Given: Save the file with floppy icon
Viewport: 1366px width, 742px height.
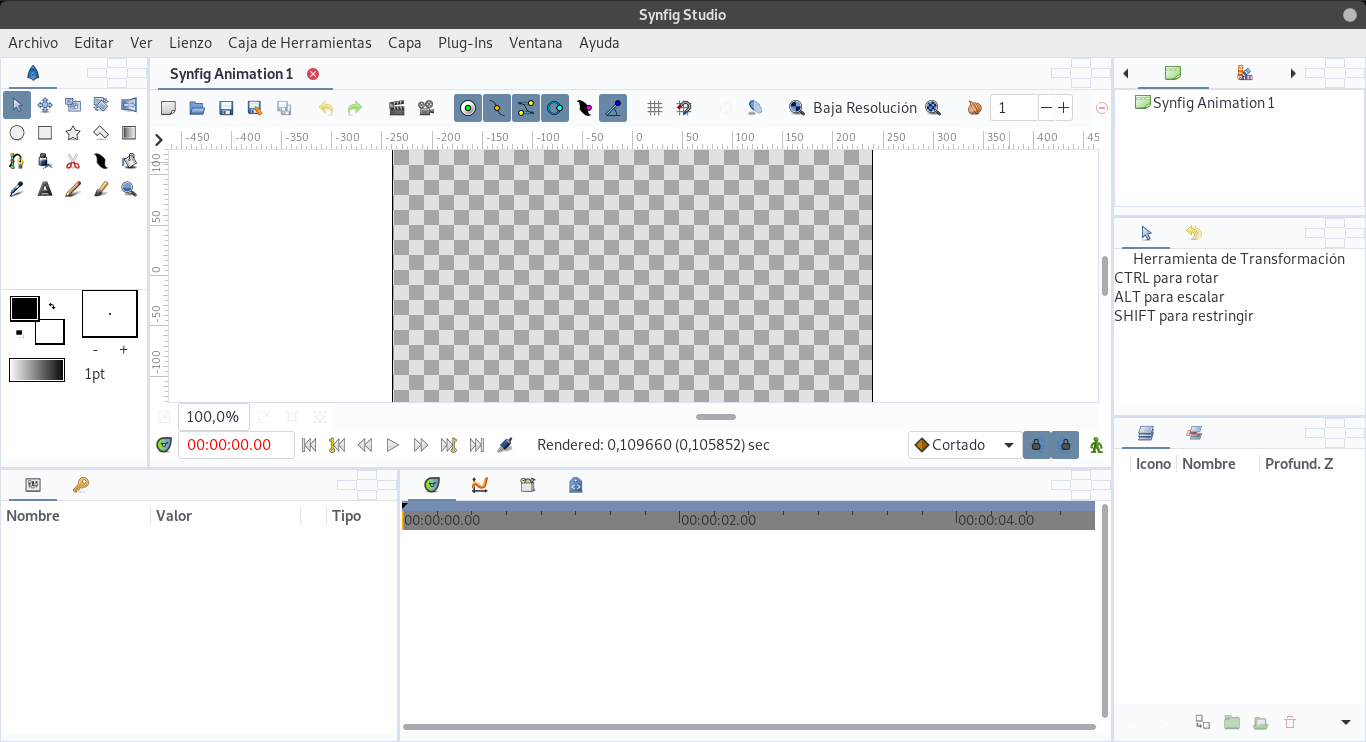Looking at the screenshot, I should tap(226, 108).
